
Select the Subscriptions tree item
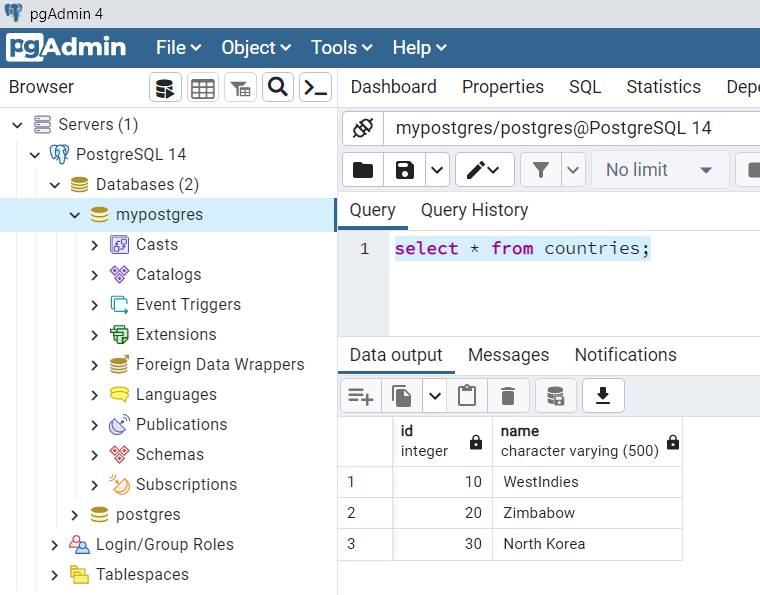coord(187,485)
